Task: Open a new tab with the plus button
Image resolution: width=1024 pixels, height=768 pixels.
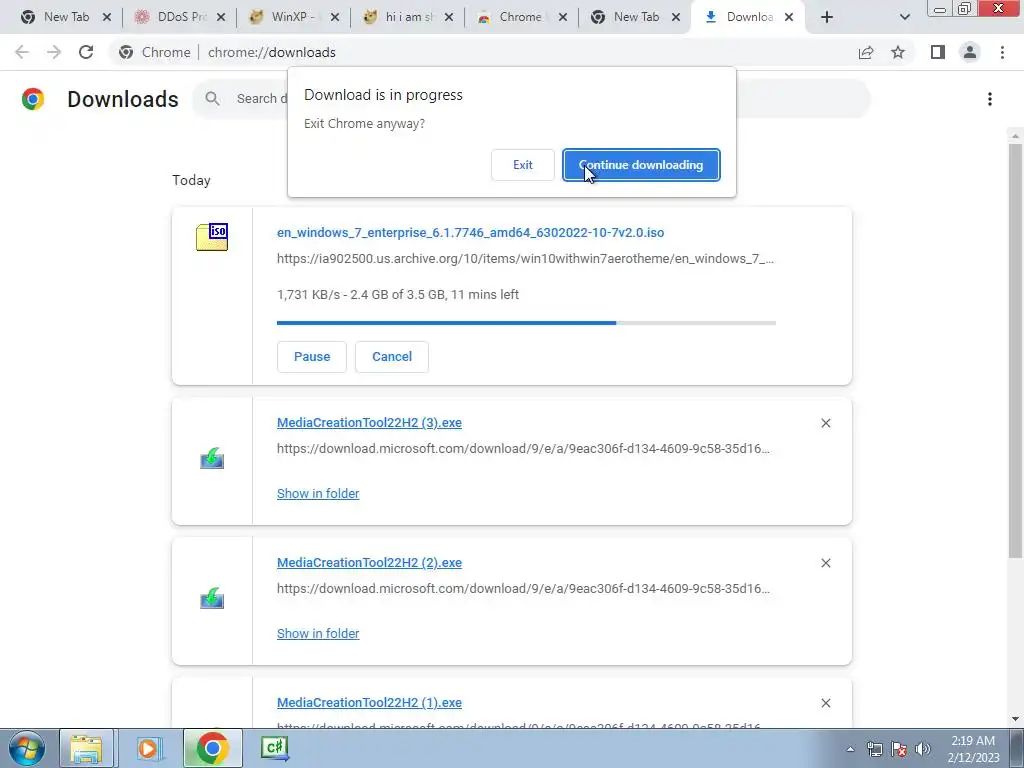Action: click(x=827, y=18)
